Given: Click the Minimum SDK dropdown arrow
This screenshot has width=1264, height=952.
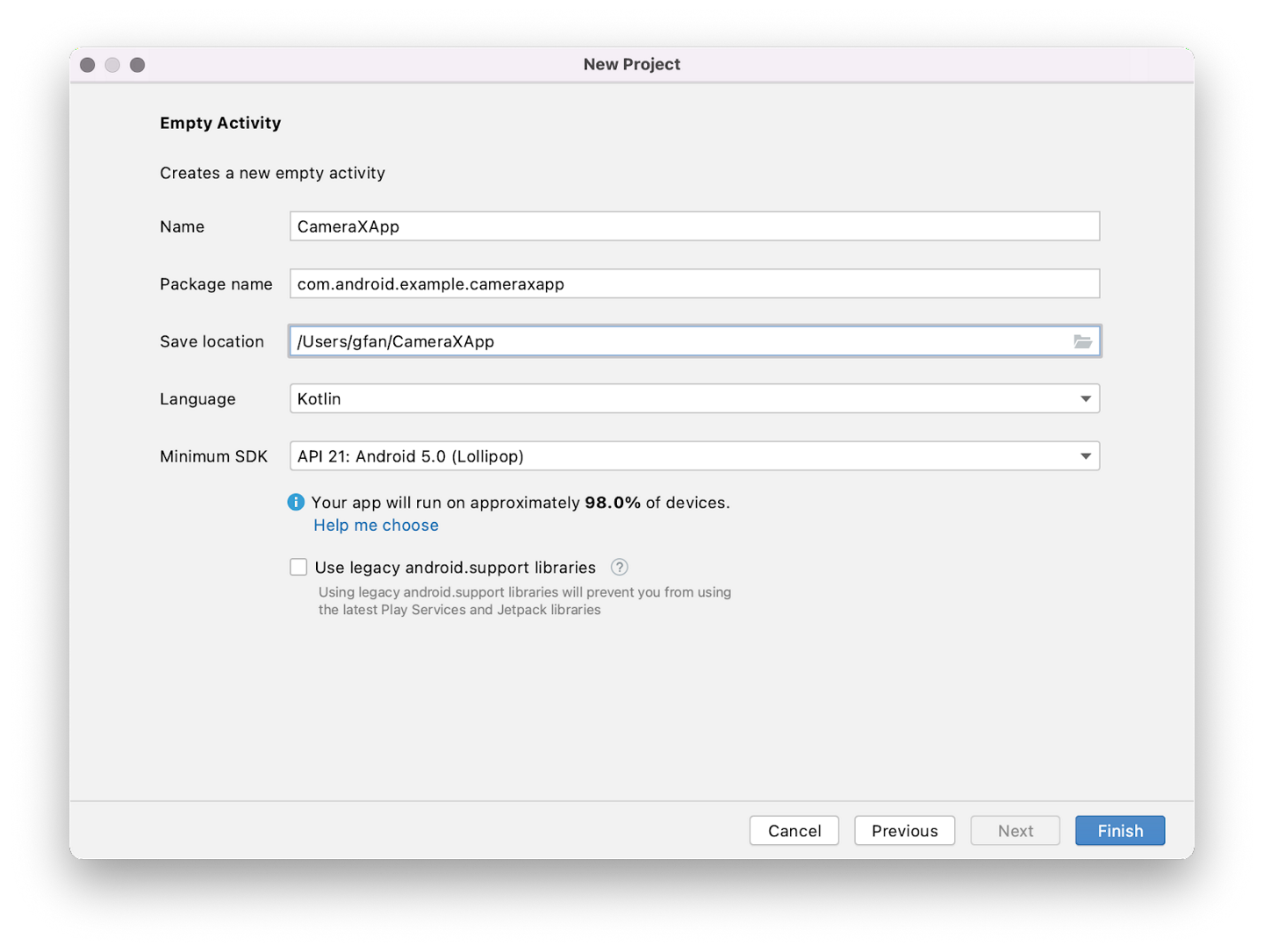Looking at the screenshot, I should (x=1086, y=455).
